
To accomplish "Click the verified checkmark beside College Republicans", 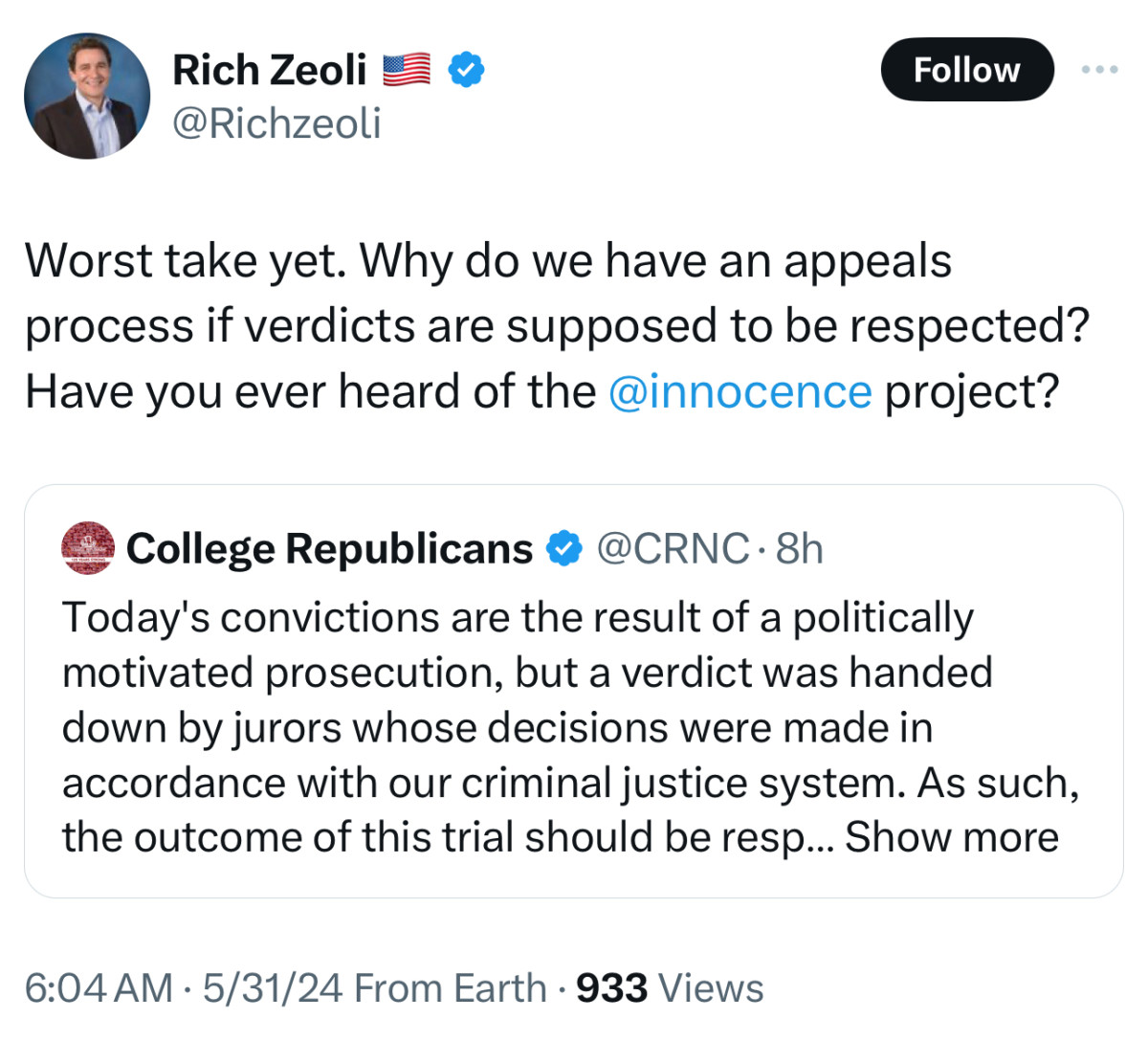I will click(x=563, y=547).
